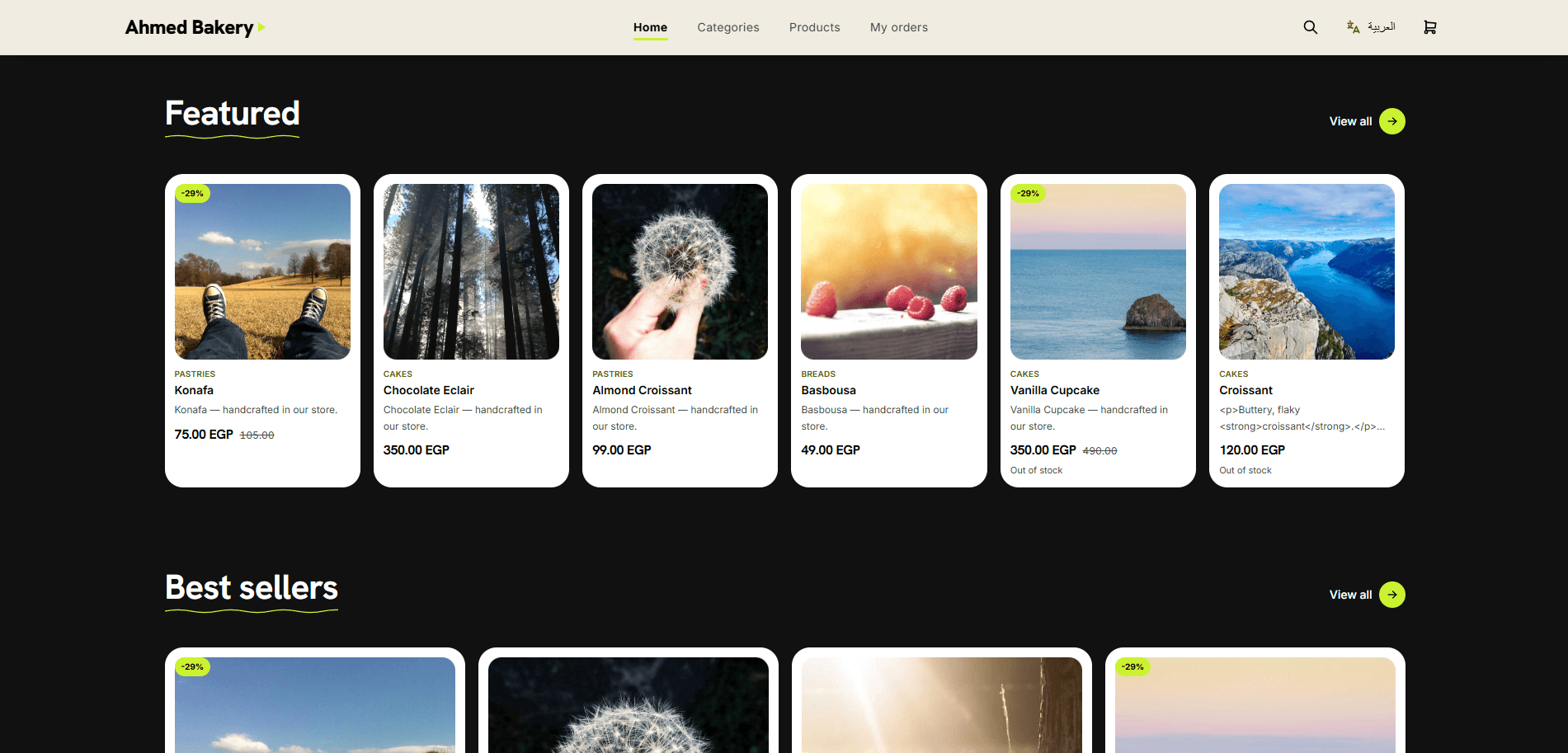Click the -29% badge on Vanilla Cupcake
This screenshot has height=753, width=1568.
coord(1028,194)
